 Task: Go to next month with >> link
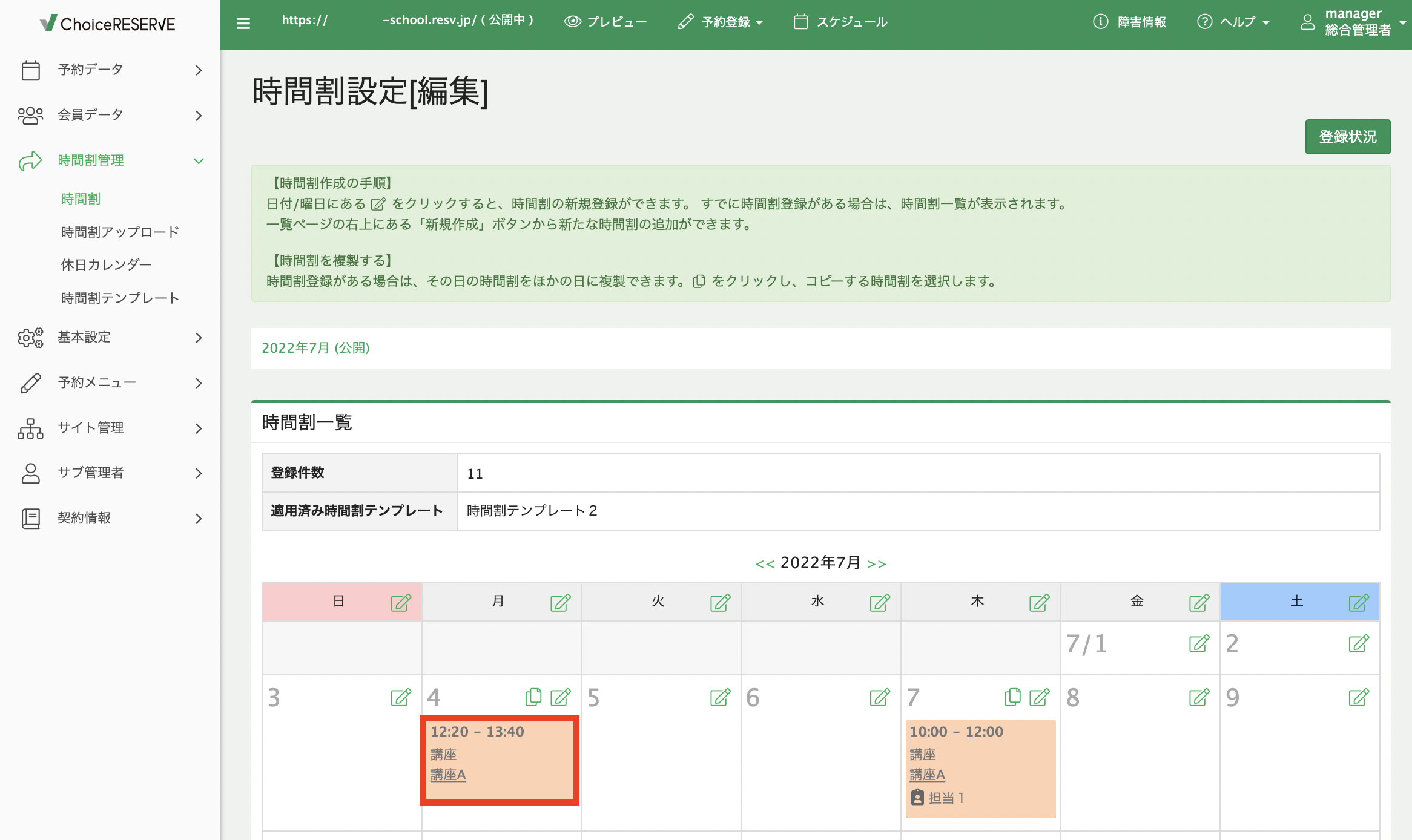coord(876,564)
